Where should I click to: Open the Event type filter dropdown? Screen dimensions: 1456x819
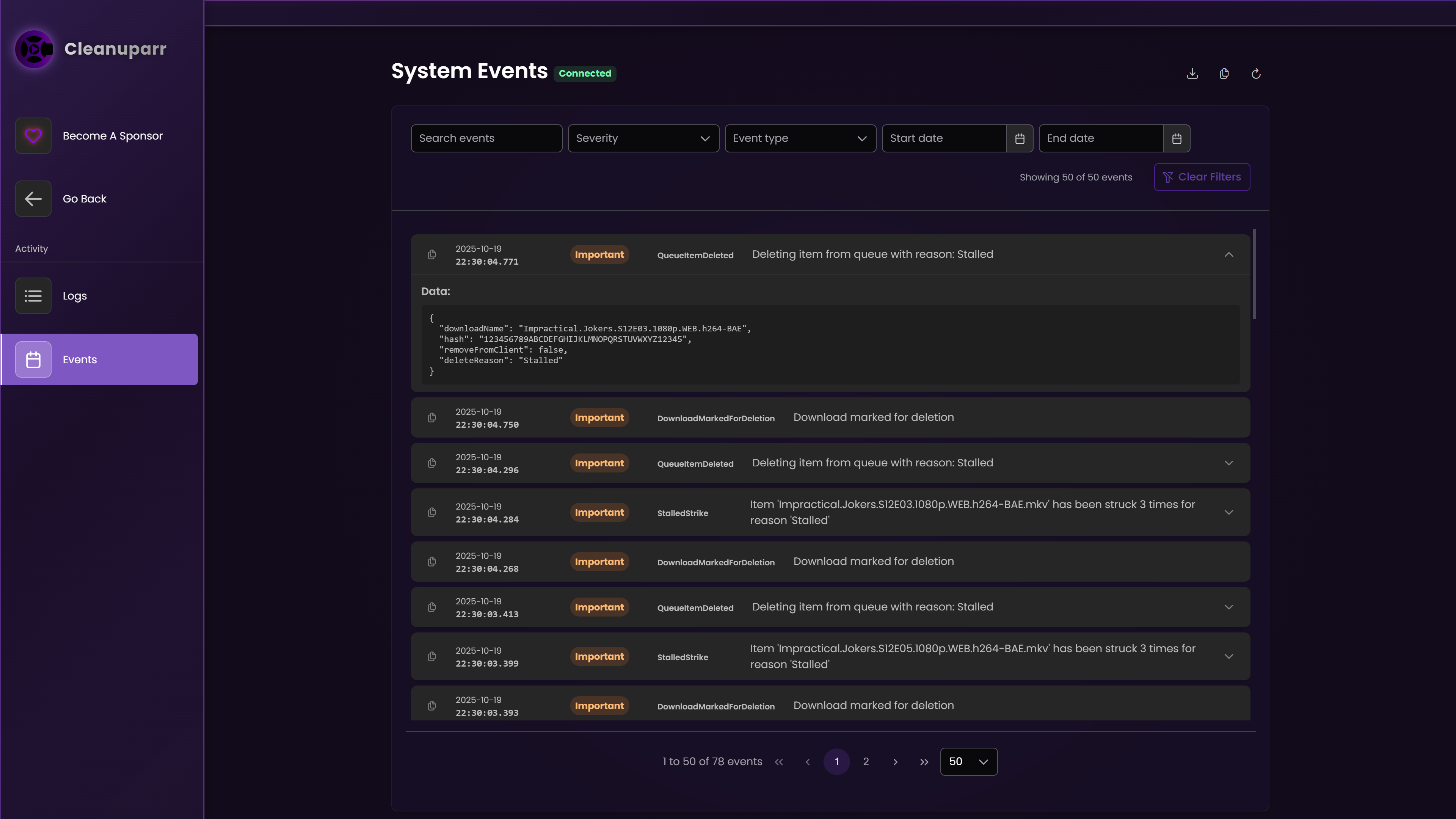click(x=800, y=138)
